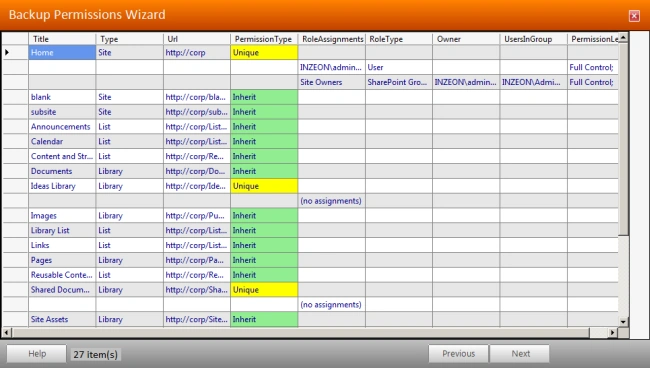The image size is (650, 368).
Task: Sort by the RoleType column header
Action: (399, 39)
